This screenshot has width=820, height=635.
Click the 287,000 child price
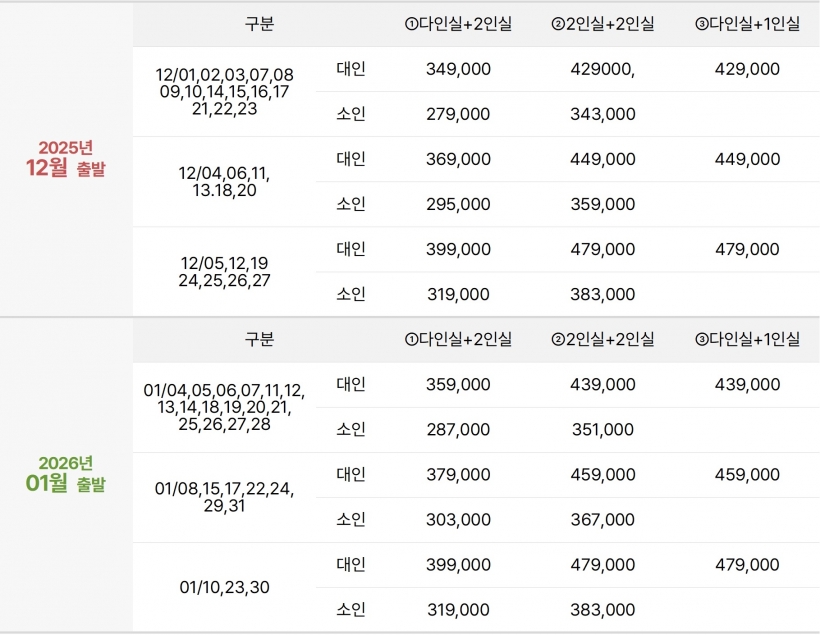(x=458, y=429)
